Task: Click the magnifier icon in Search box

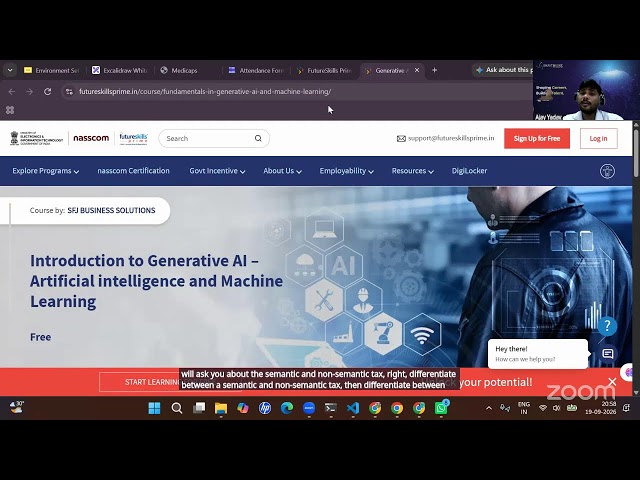Action: click(x=258, y=138)
